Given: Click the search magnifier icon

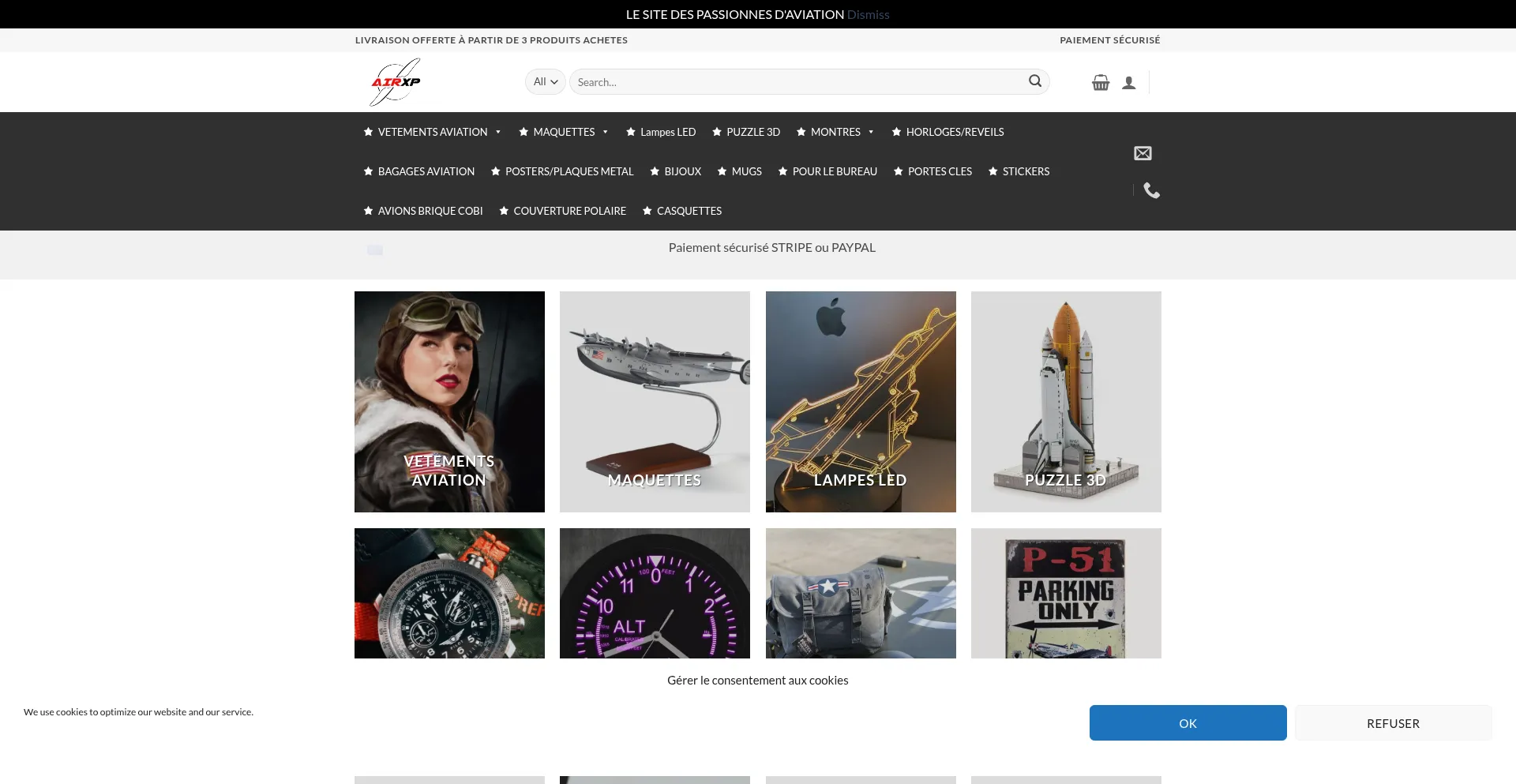Looking at the screenshot, I should pyautogui.click(x=1034, y=81).
